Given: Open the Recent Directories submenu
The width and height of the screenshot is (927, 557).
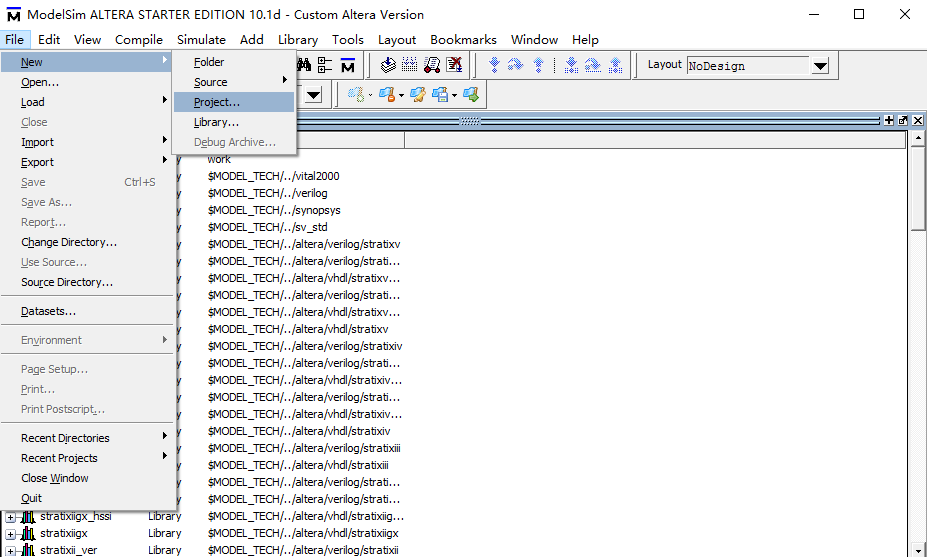Looking at the screenshot, I should (86, 438).
